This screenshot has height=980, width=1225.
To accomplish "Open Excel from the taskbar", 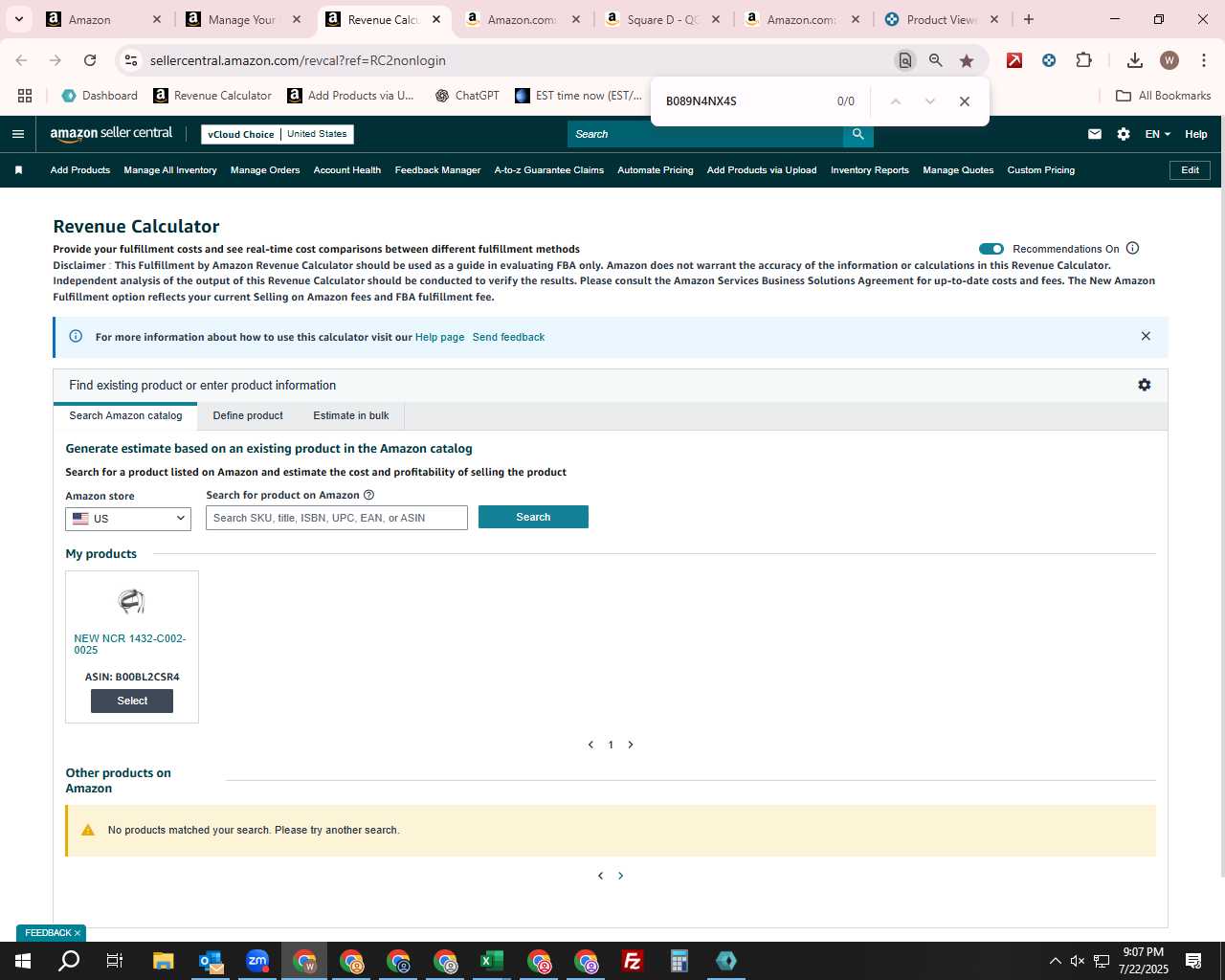I will click(492, 961).
